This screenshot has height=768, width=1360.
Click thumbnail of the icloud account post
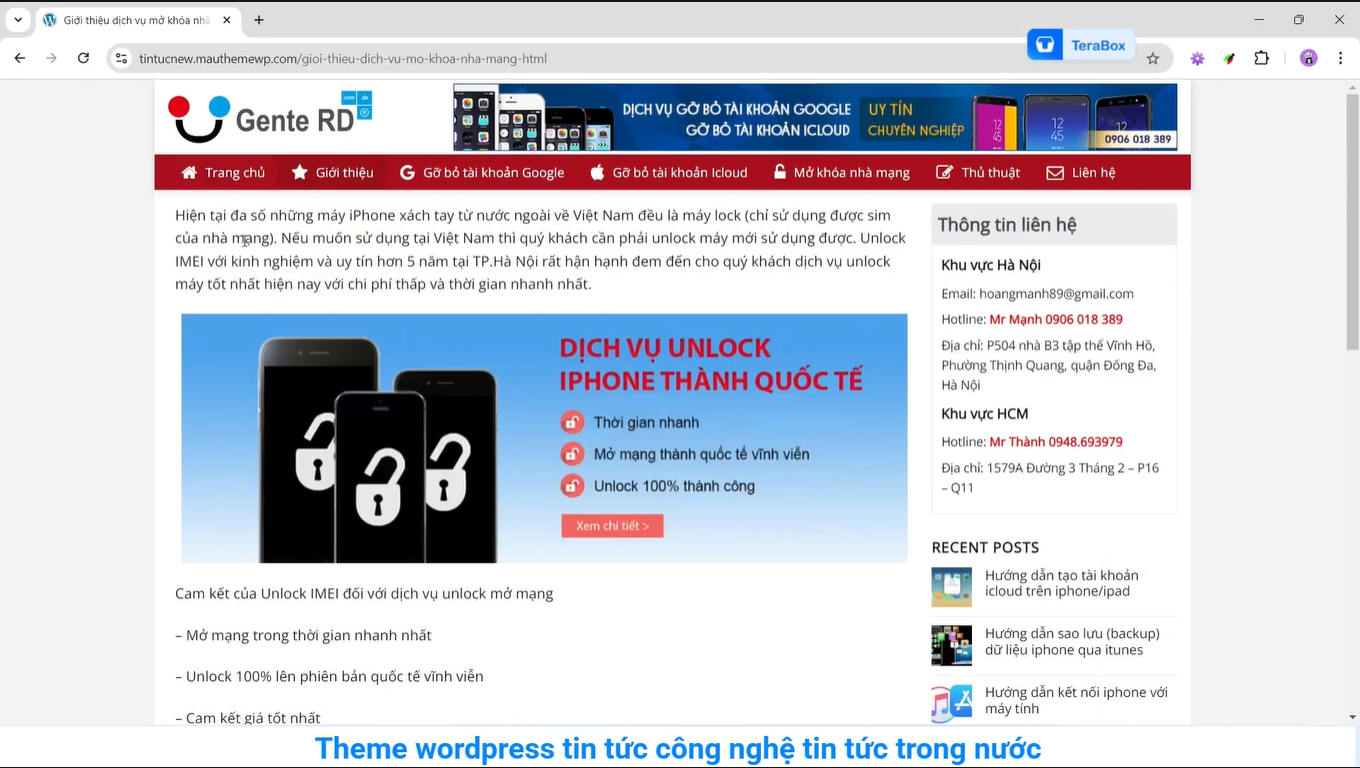pyautogui.click(x=951, y=587)
